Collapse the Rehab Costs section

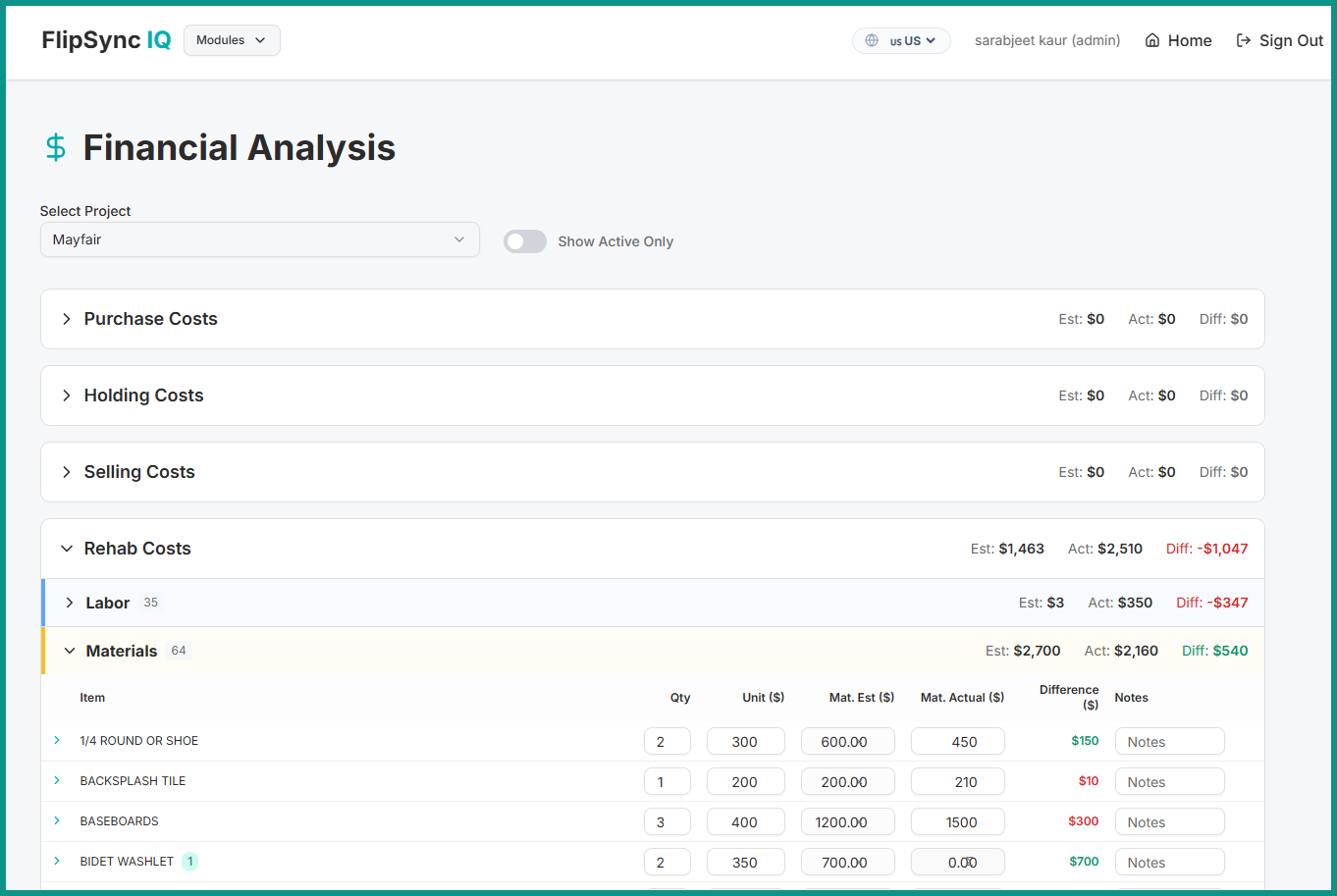[x=67, y=549]
